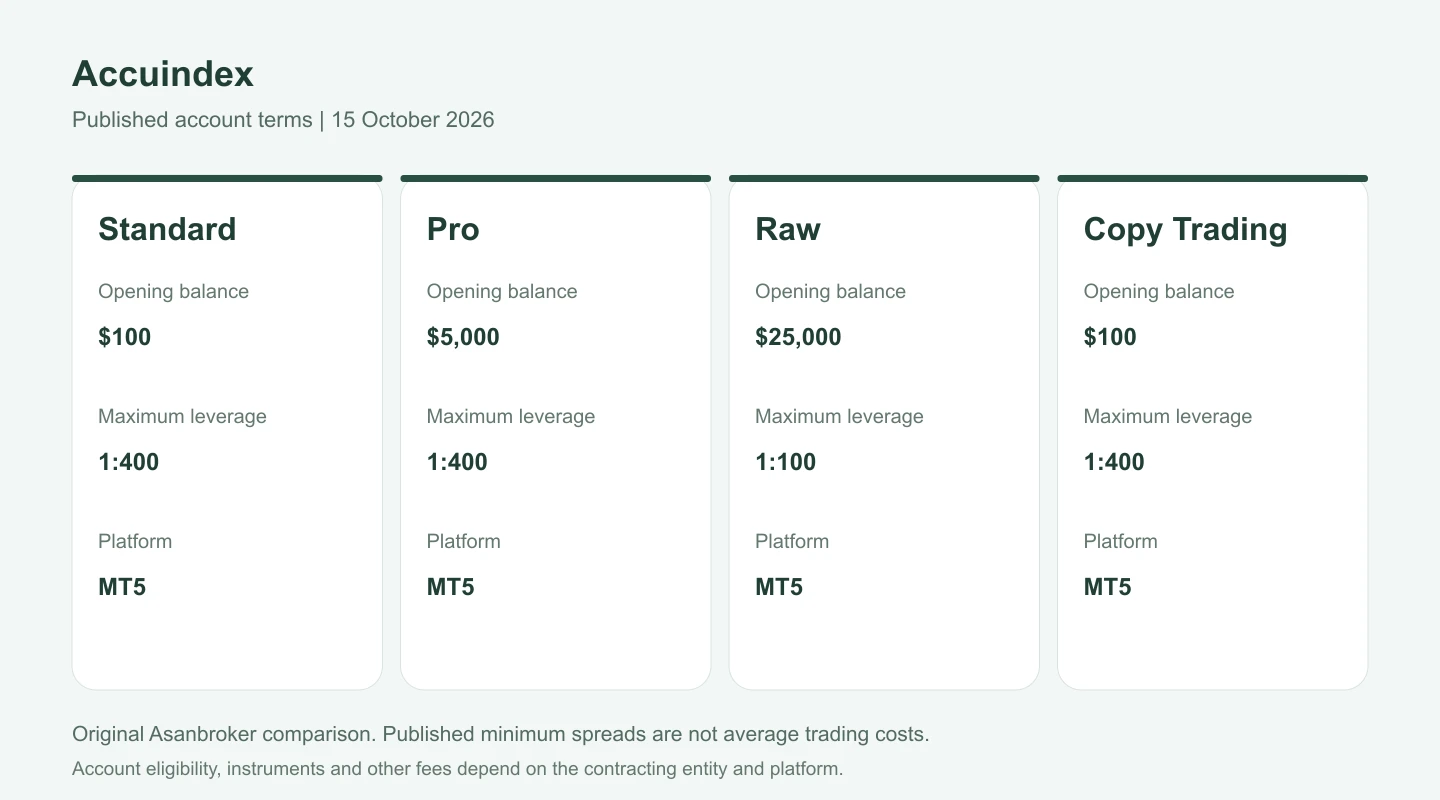Click MT5 platform in the Pro card
The height and width of the screenshot is (800, 1440).
point(451,587)
